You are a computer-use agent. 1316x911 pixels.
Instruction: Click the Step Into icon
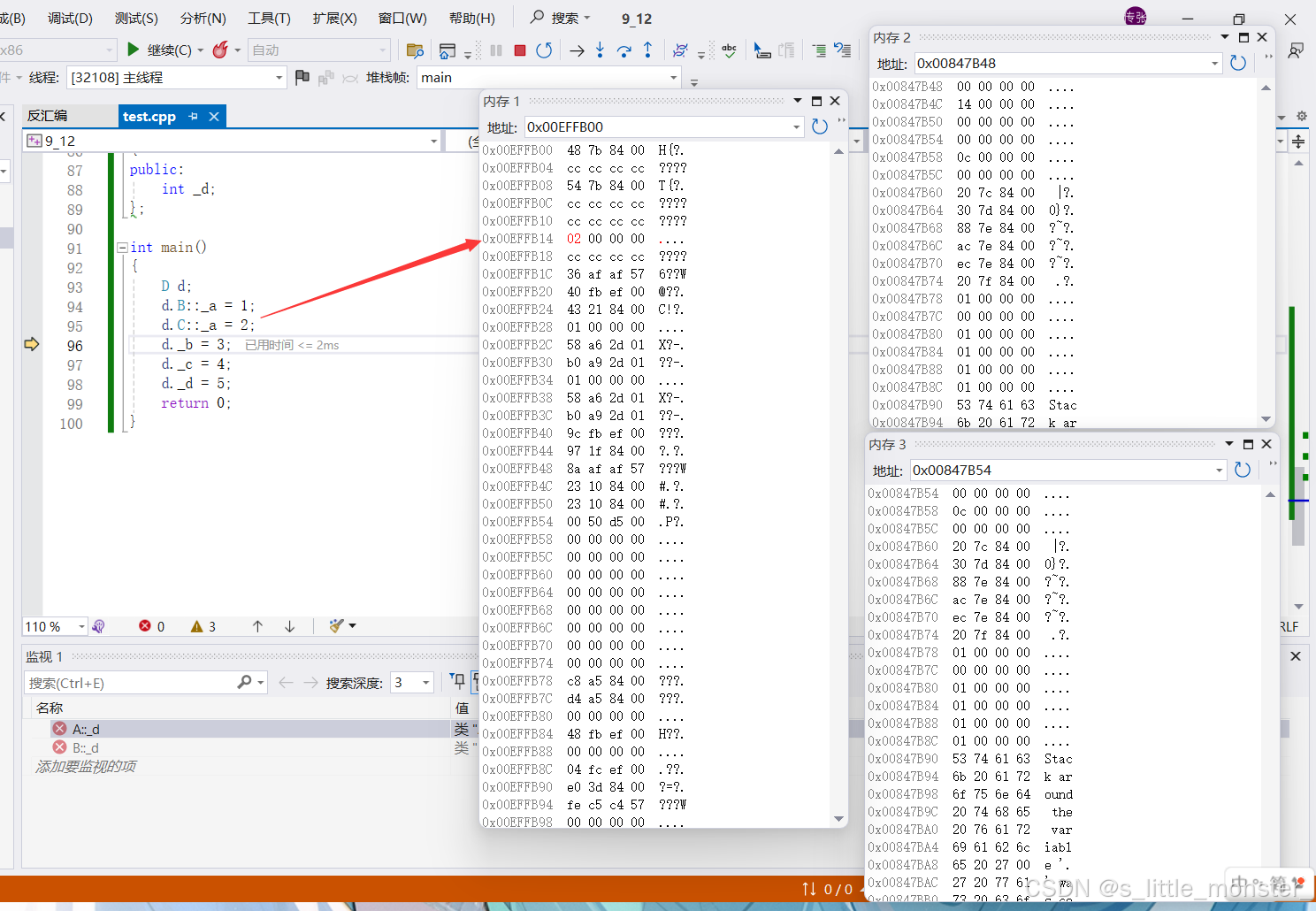pos(600,50)
